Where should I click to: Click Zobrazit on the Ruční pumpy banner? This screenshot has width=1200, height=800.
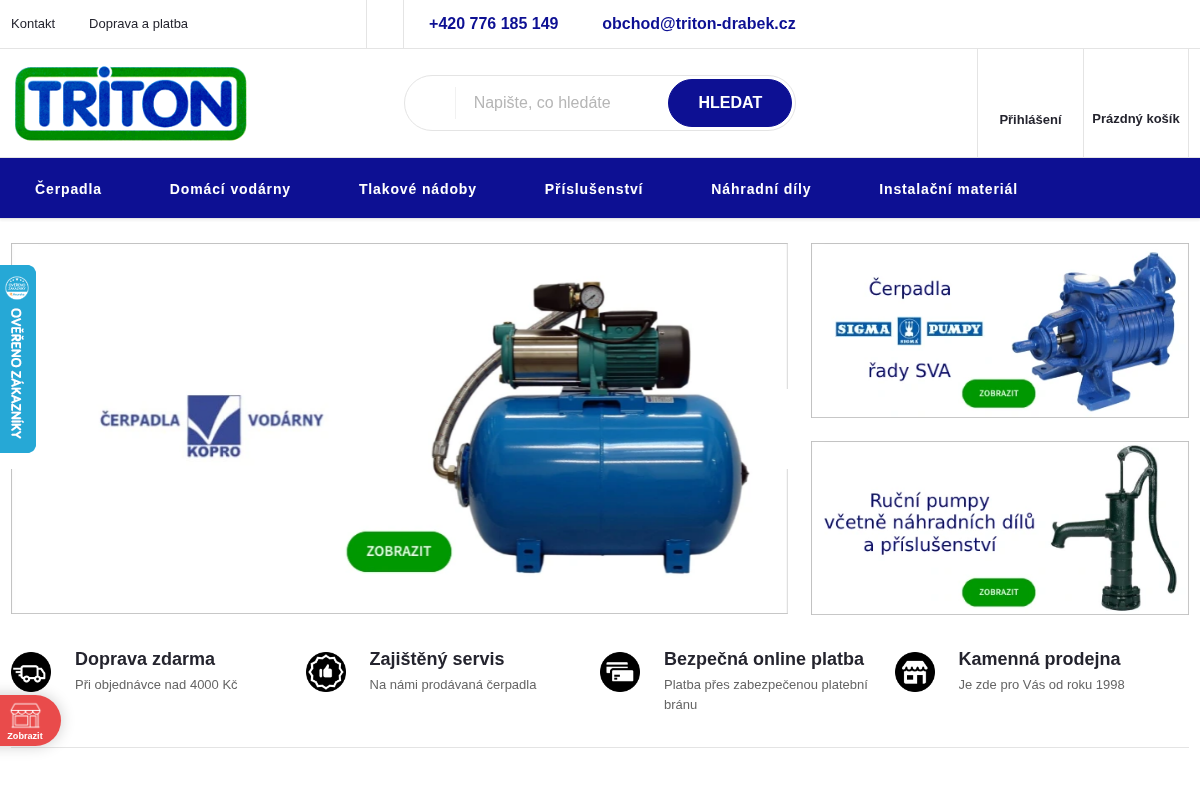(999, 592)
